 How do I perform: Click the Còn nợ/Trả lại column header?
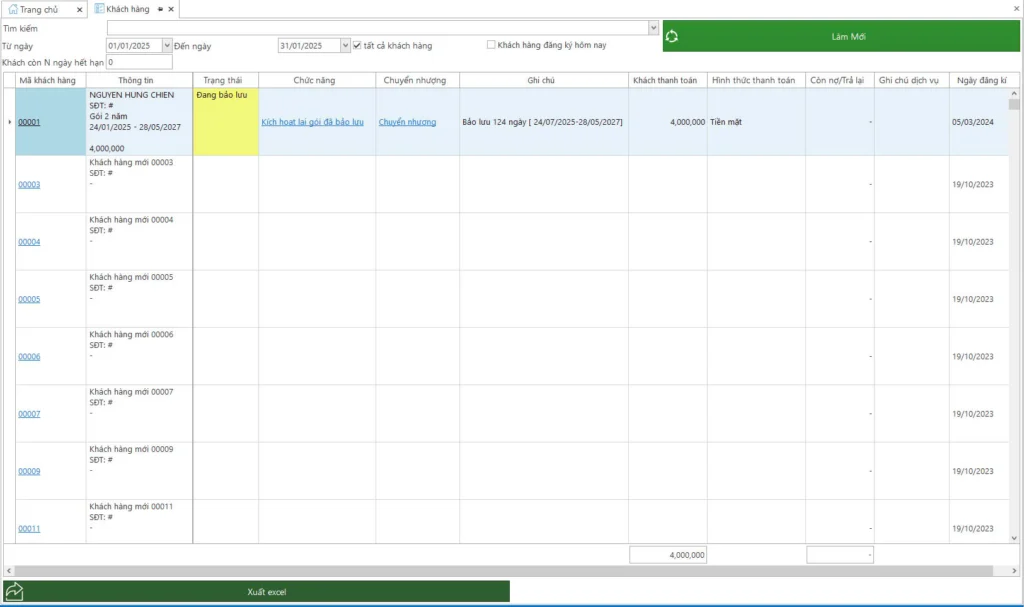840,80
